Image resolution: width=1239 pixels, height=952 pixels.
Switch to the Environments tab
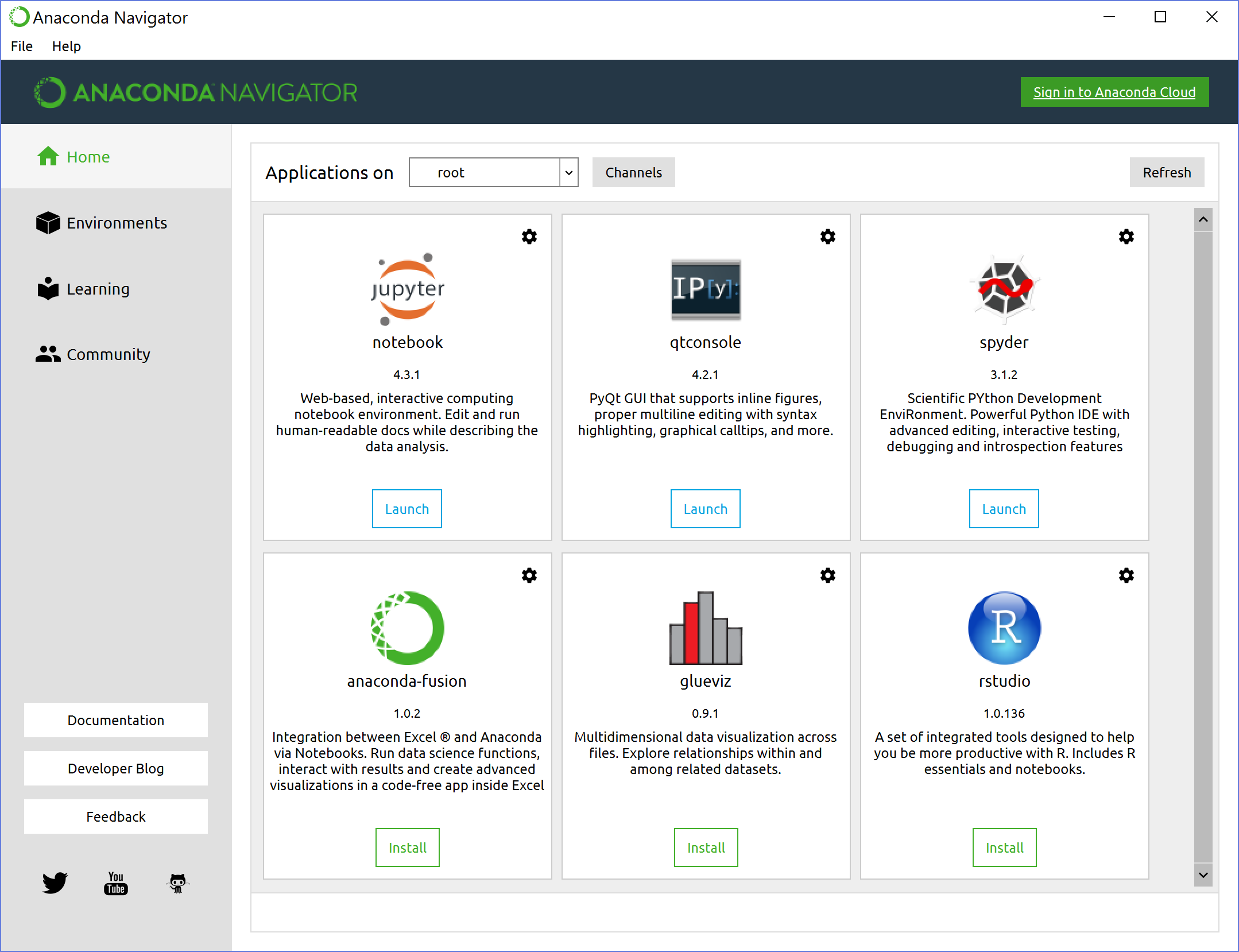[x=116, y=223]
